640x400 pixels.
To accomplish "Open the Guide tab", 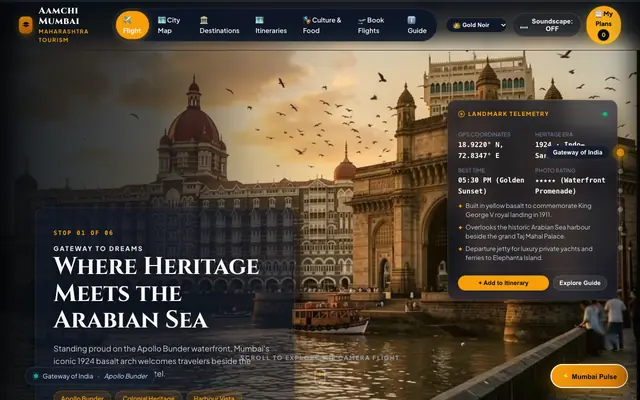I will 417,25.
